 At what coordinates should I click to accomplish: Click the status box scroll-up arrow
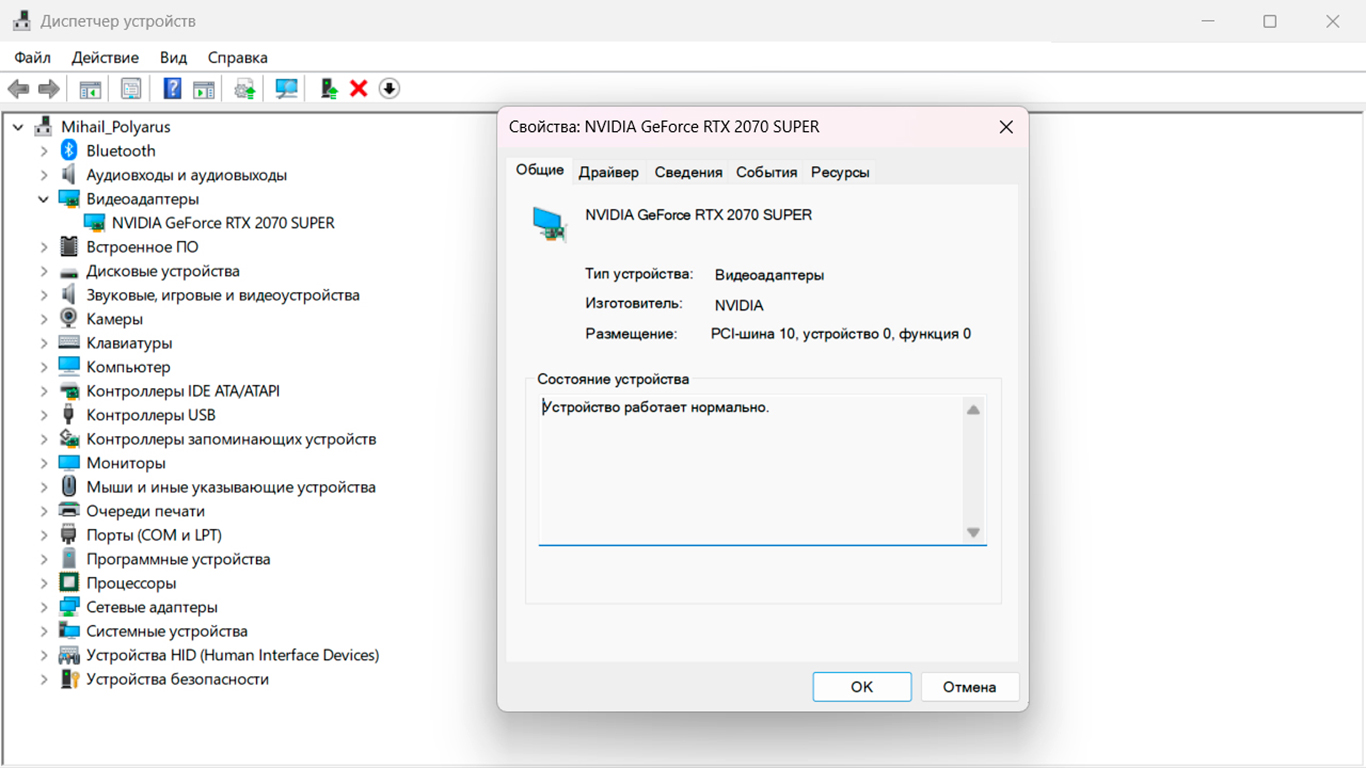click(x=973, y=410)
